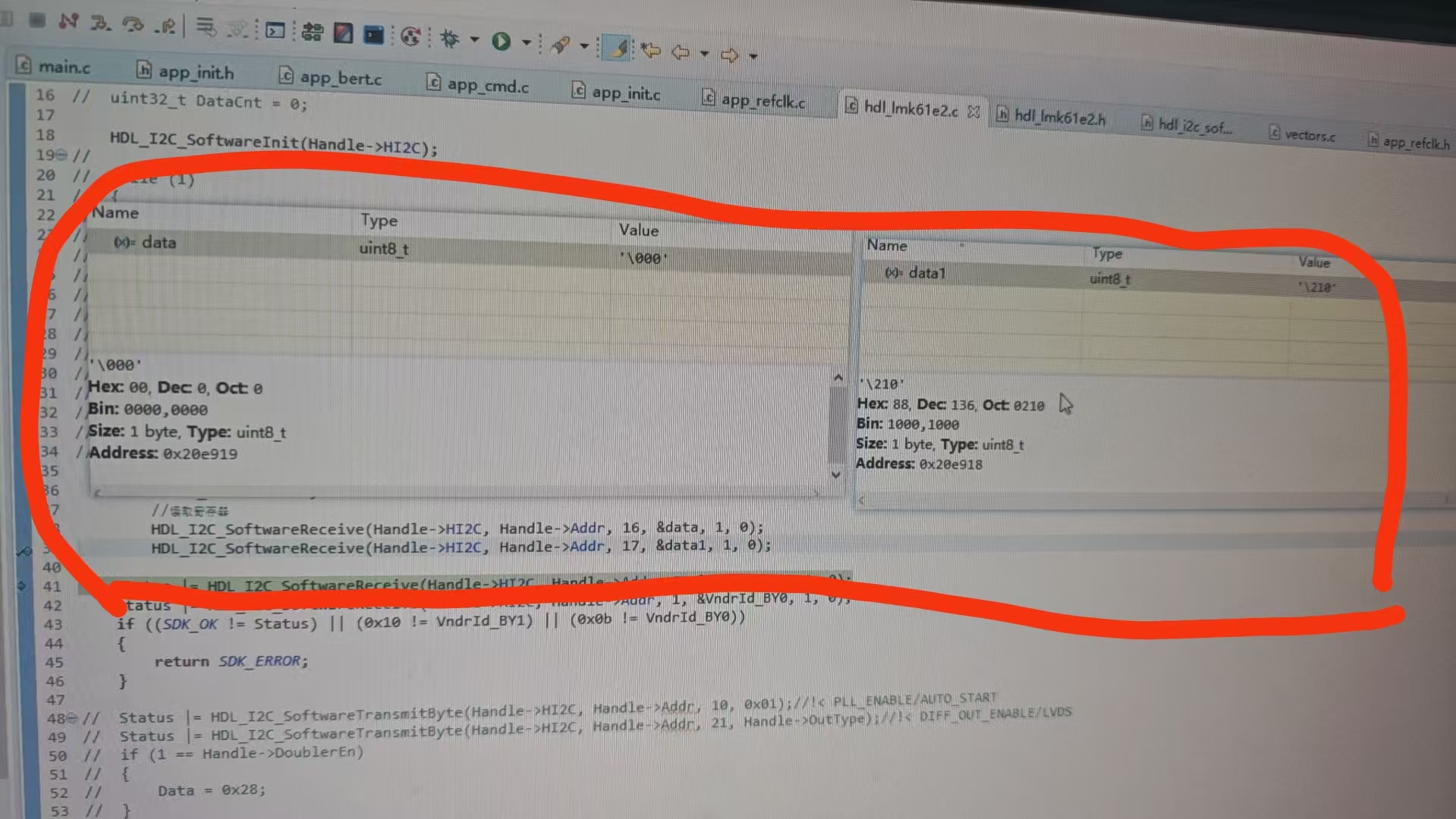Switch to the app_bert.c tab
Viewport: 1456px width, 819px height.
[x=330, y=77]
